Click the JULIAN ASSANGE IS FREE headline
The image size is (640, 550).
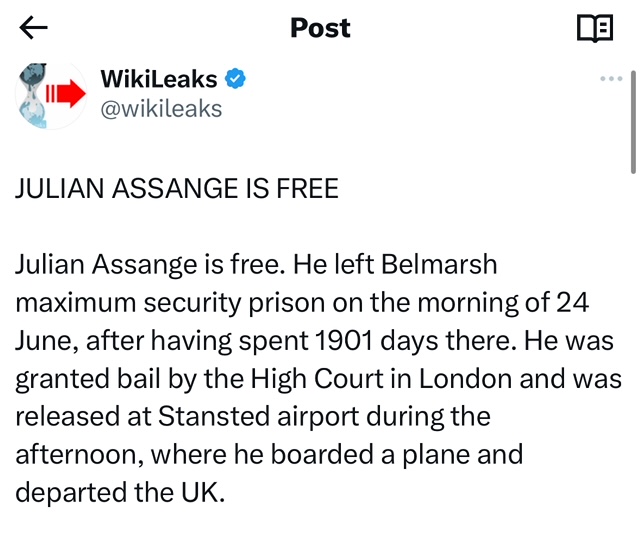[177, 188]
